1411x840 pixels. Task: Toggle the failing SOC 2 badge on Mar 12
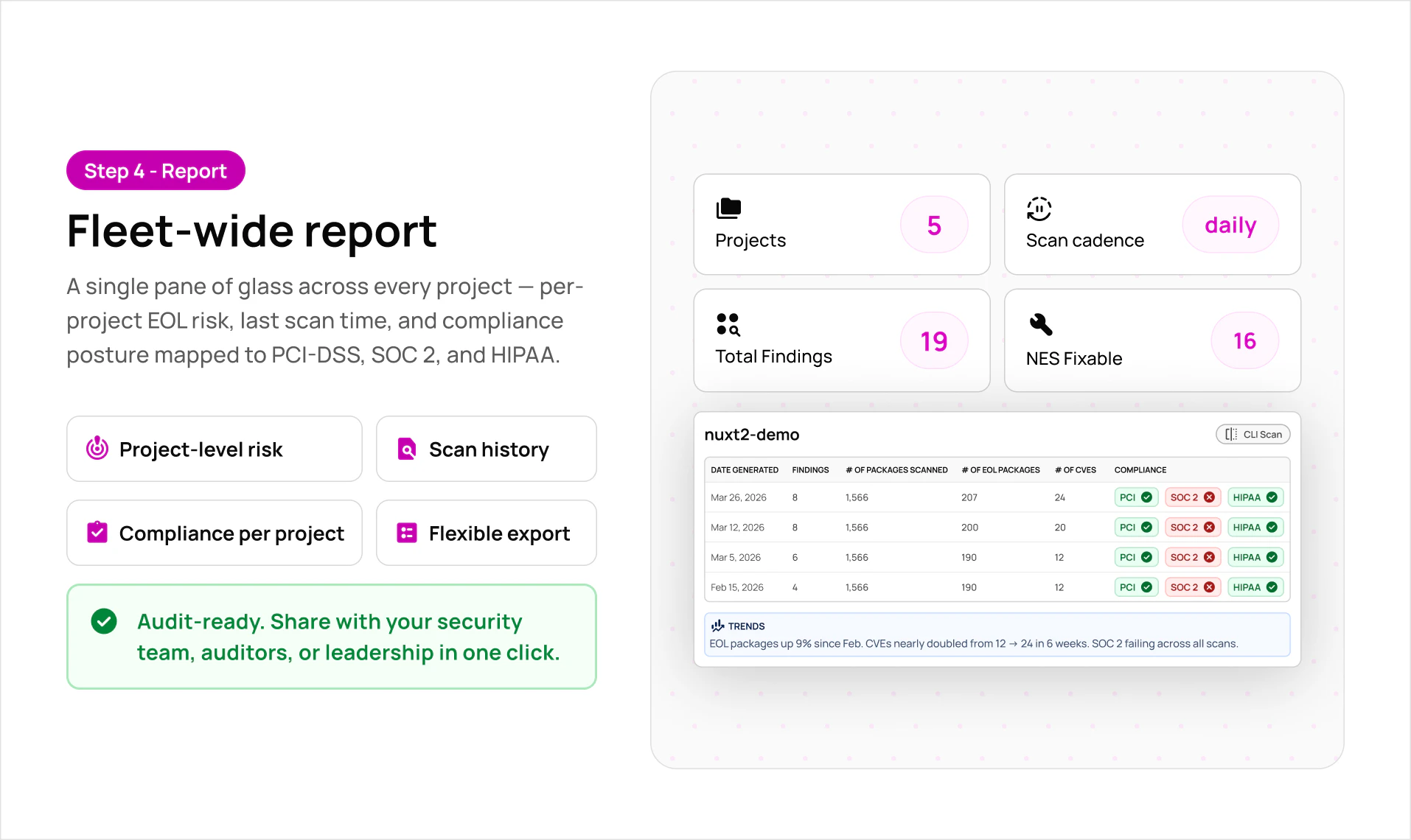(x=1192, y=527)
